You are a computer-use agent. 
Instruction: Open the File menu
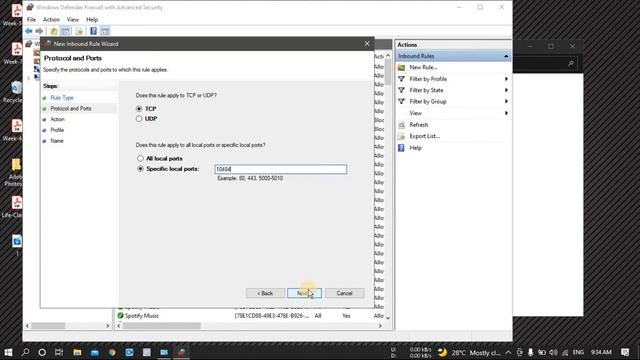(31, 20)
